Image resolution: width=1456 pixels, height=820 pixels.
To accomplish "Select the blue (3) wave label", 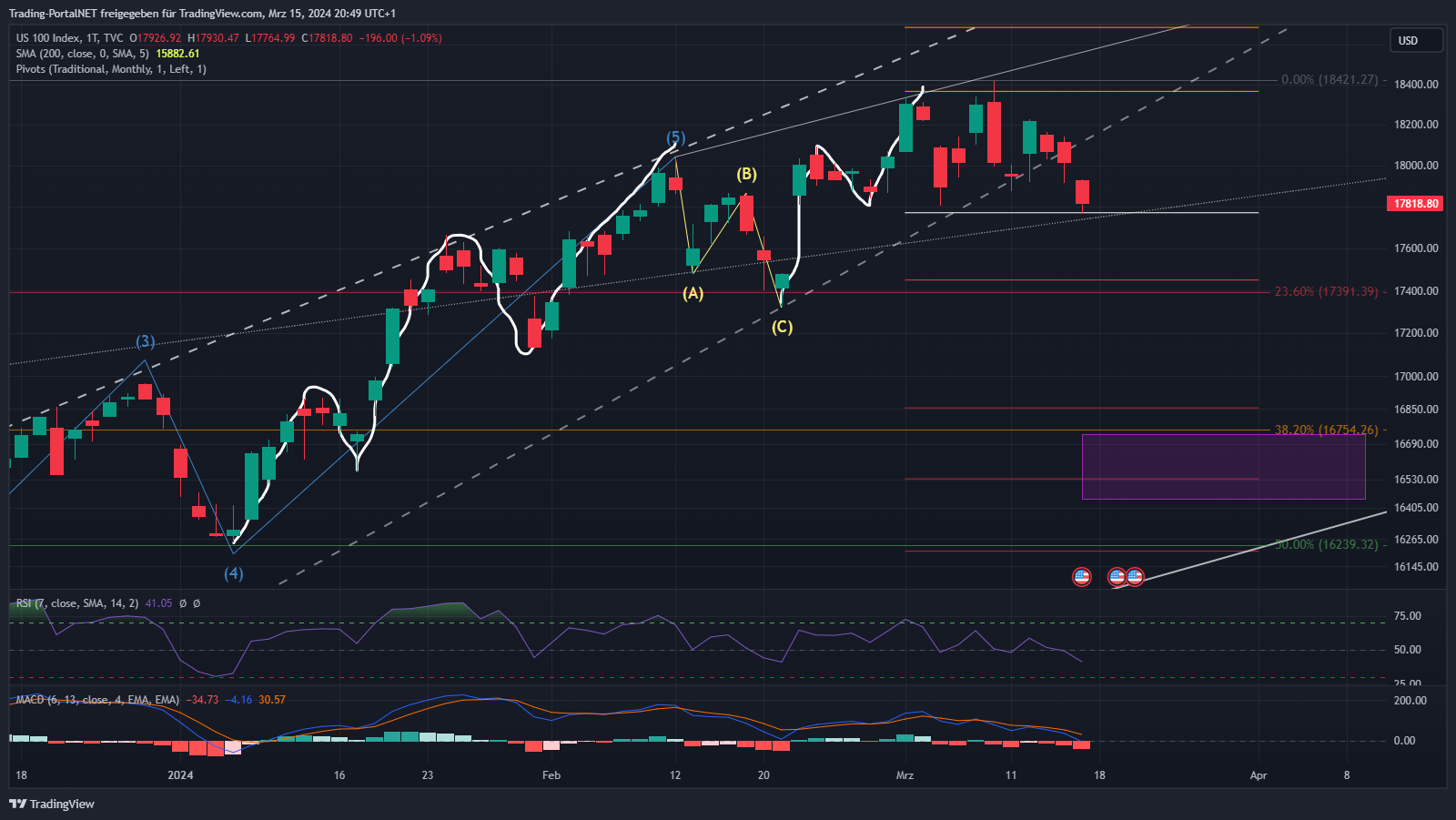I will (146, 341).
